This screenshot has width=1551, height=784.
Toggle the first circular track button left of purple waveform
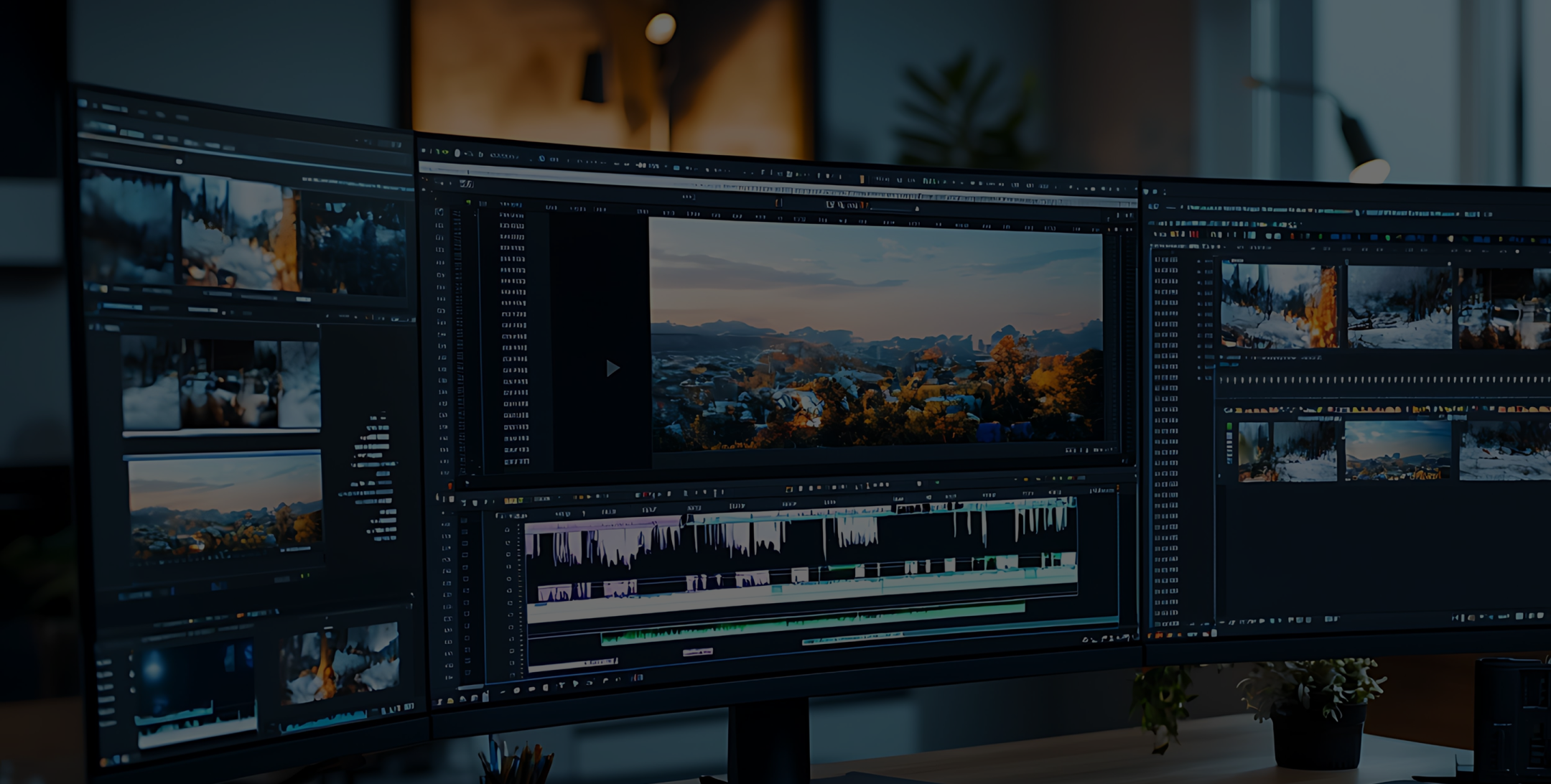(507, 530)
